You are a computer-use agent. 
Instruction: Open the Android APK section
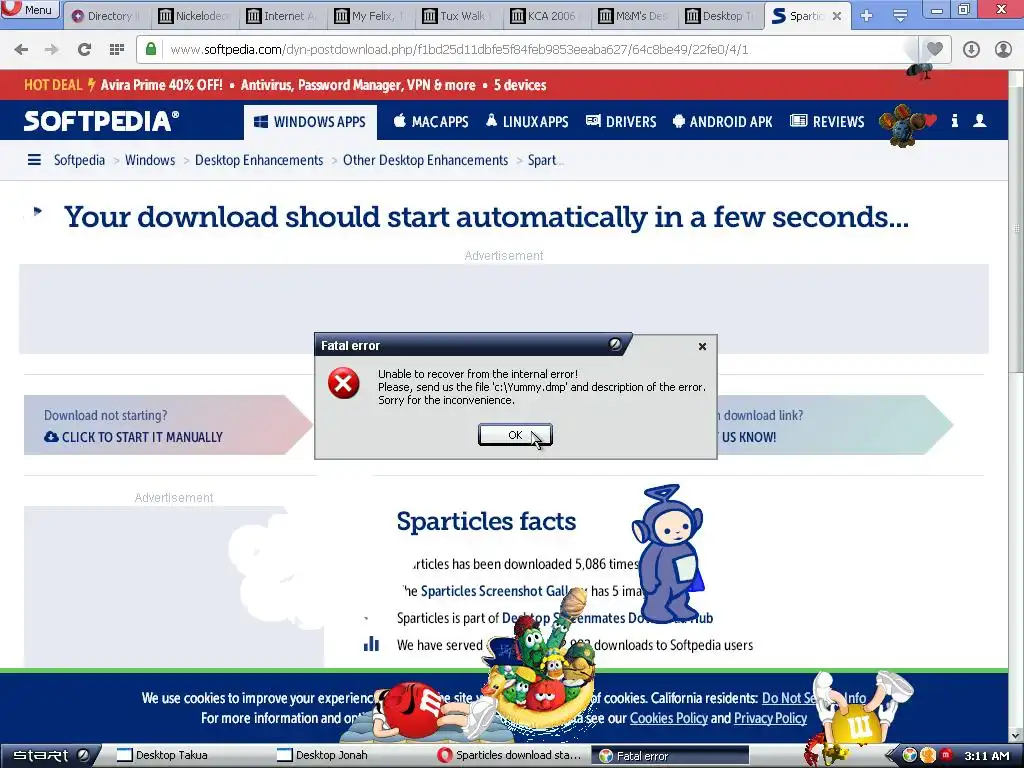tap(723, 121)
